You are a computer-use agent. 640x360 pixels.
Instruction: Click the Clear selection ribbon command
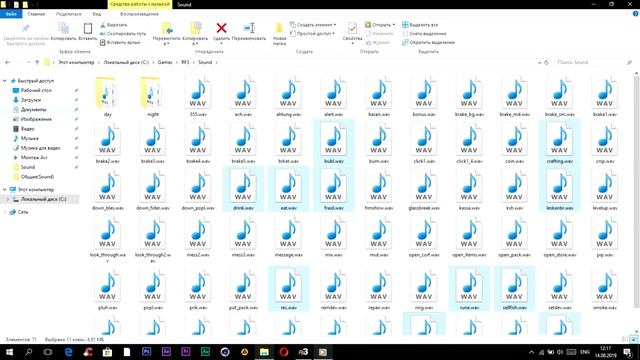coord(424,34)
